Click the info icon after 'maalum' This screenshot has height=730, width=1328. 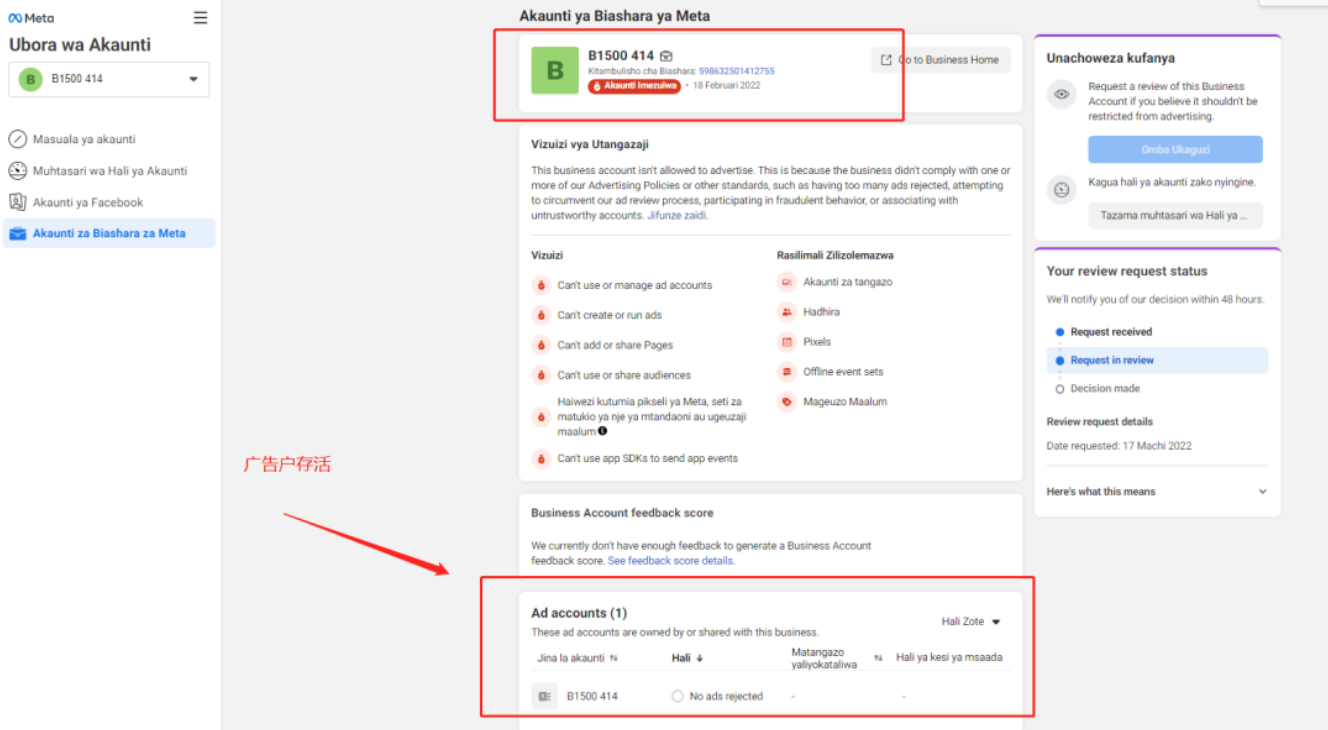tap(603, 431)
